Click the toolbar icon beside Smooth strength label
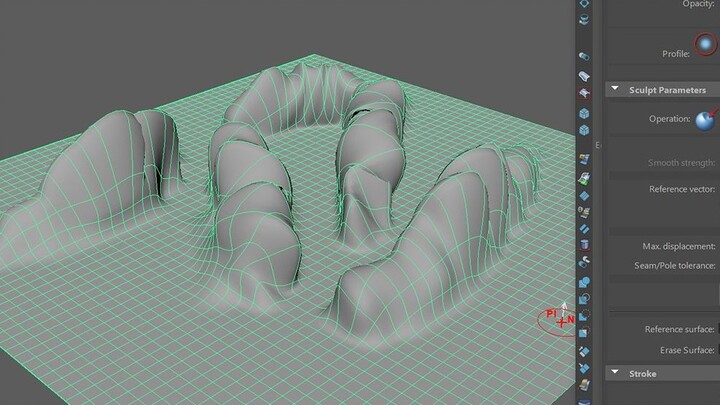720x405 pixels. pyautogui.click(x=585, y=160)
